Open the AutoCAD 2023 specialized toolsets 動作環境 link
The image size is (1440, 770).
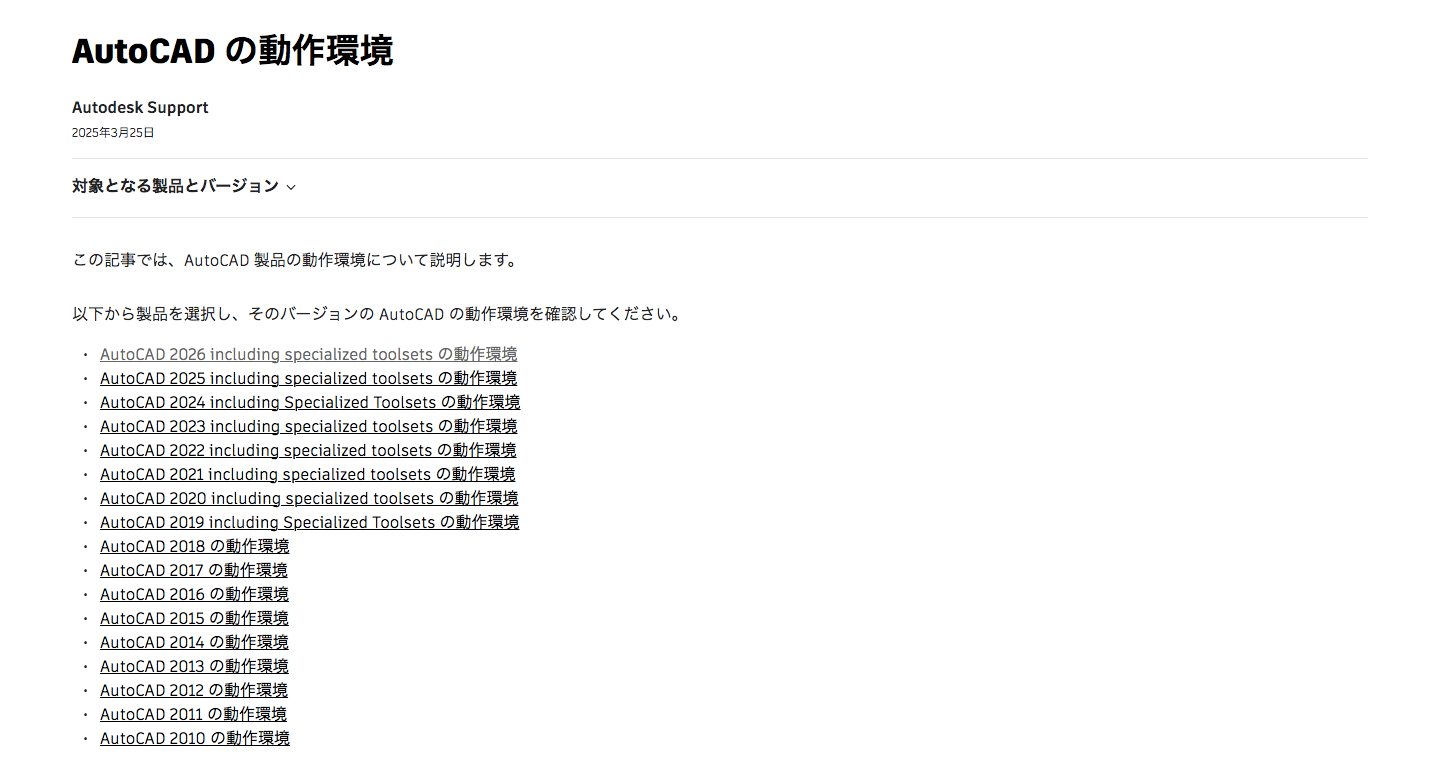[308, 426]
